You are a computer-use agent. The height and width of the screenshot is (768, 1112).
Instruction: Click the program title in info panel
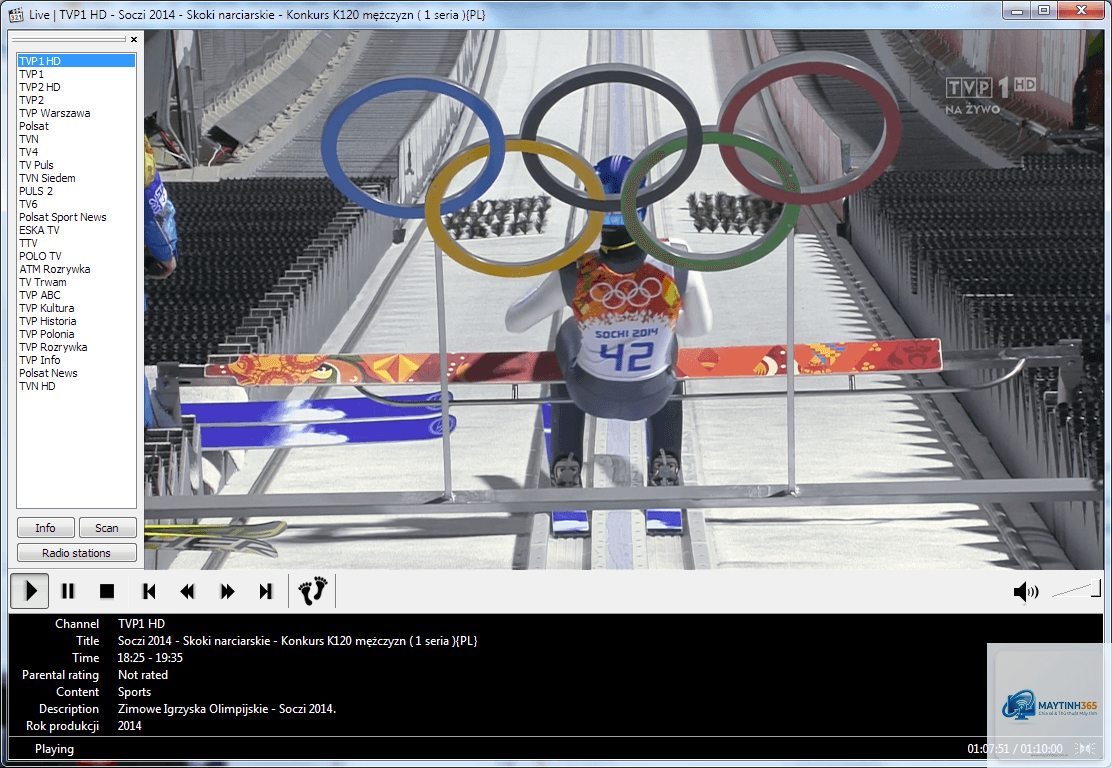tap(297, 641)
